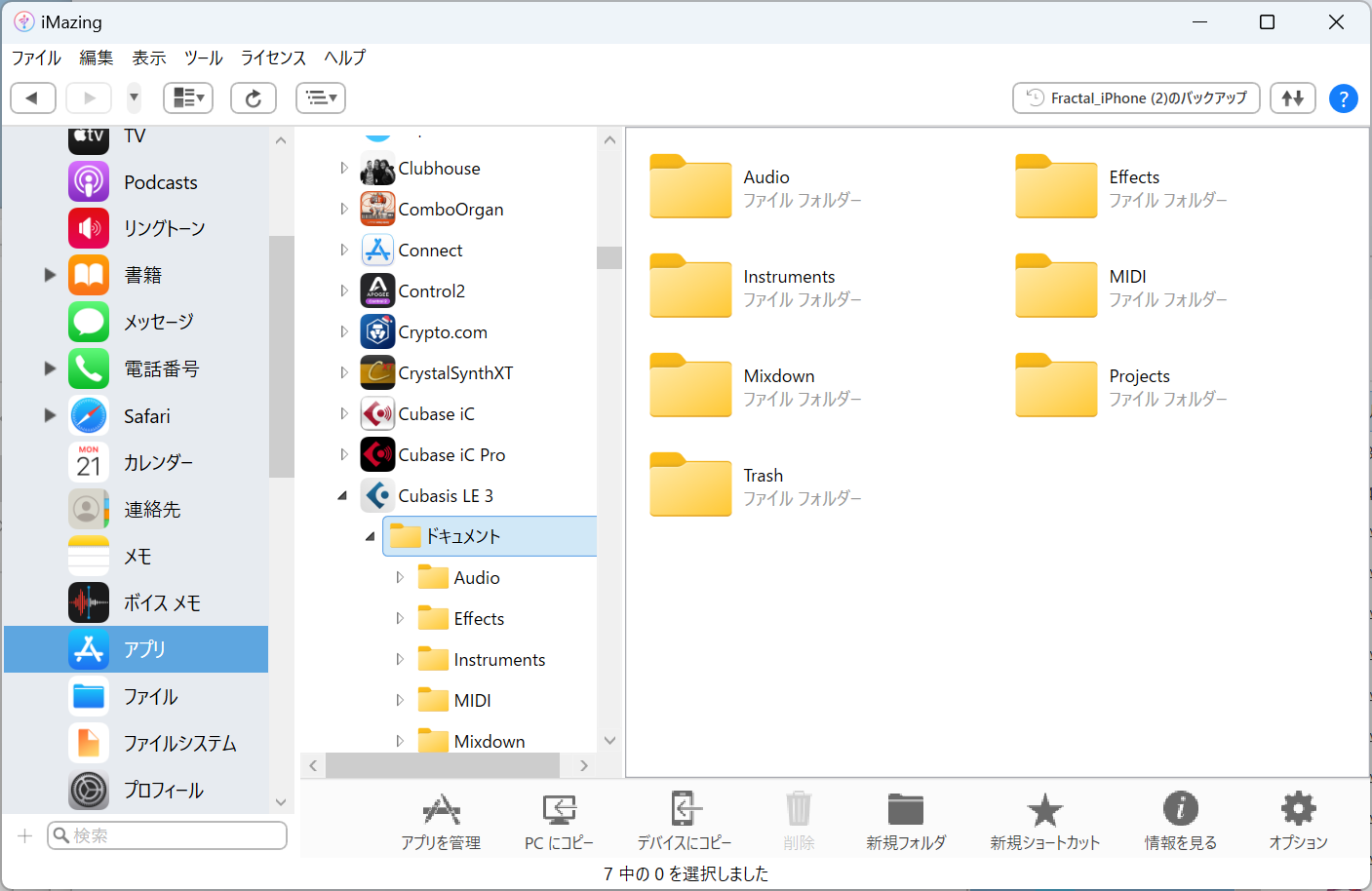
Task: Click アプリを管理 manage apps button
Action: click(x=441, y=822)
